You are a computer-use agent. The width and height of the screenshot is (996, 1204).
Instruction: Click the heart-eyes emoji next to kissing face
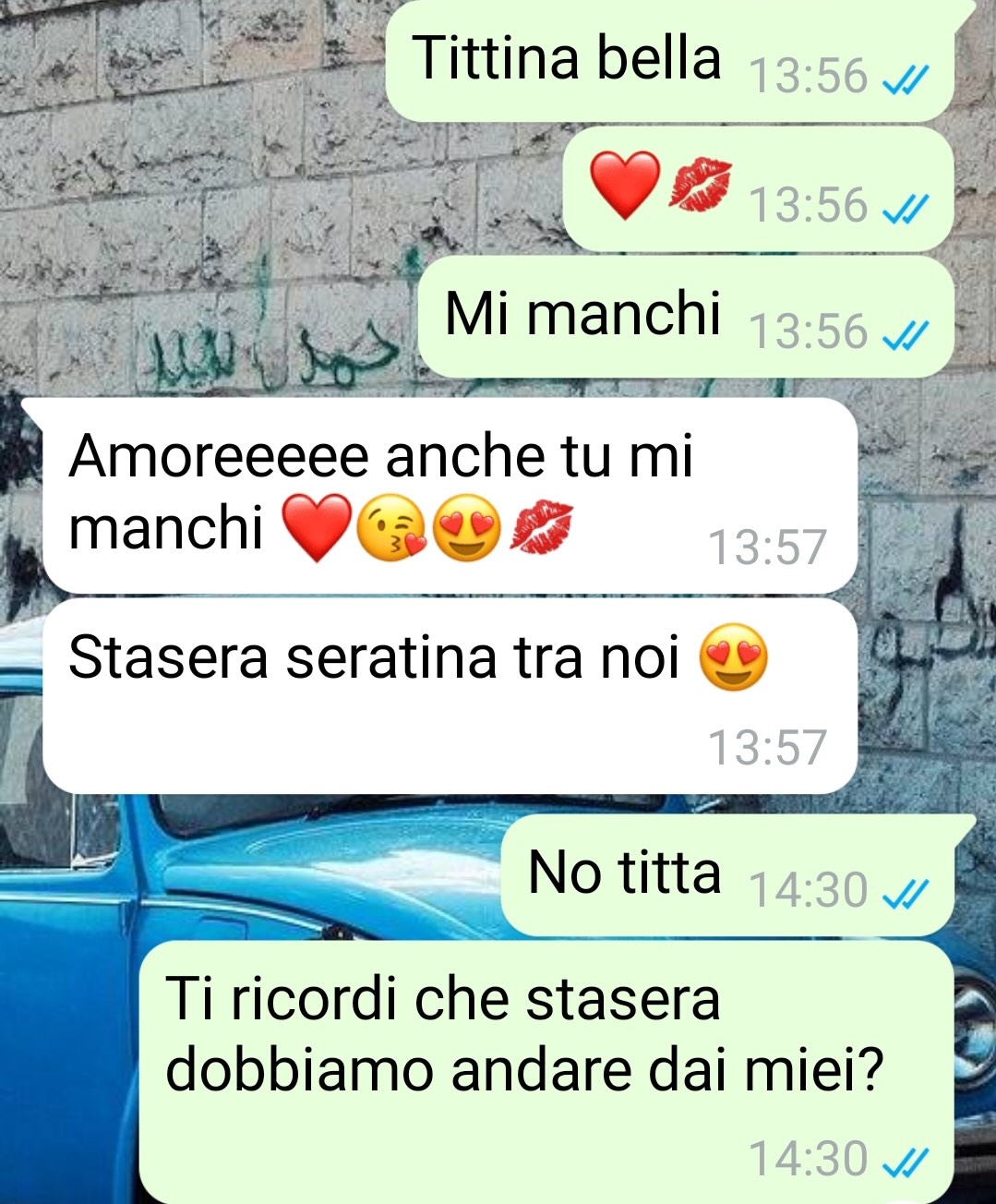click(466, 530)
